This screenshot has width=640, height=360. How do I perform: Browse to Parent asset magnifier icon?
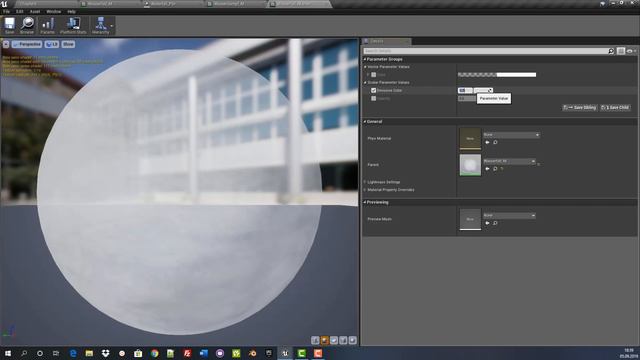tap(495, 169)
